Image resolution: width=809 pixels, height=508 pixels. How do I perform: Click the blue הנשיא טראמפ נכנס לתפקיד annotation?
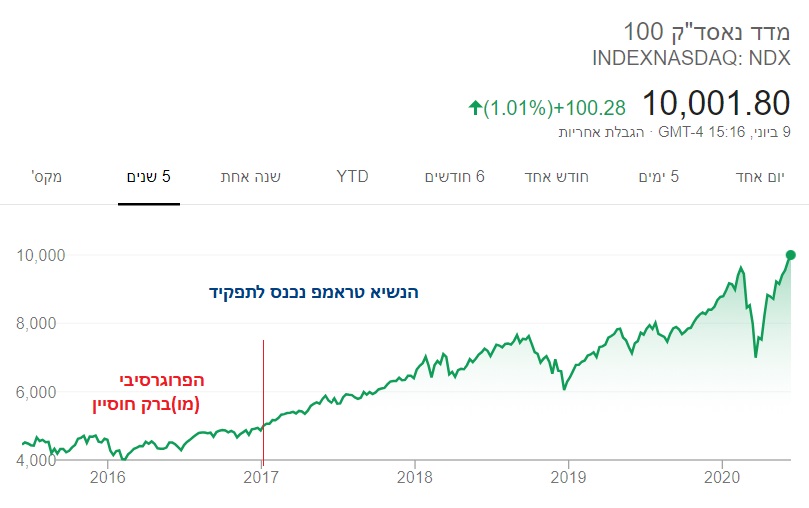coord(314,292)
